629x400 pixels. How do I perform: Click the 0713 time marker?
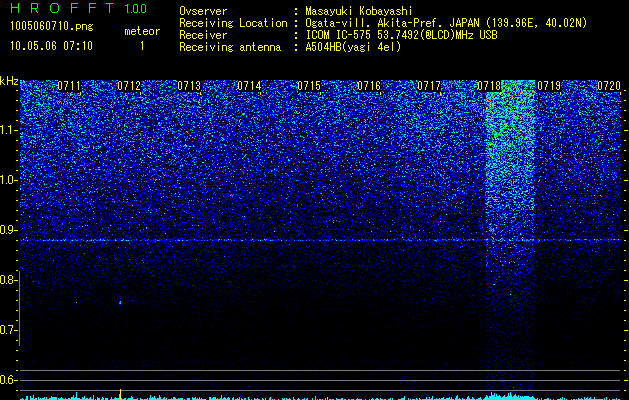point(189,86)
